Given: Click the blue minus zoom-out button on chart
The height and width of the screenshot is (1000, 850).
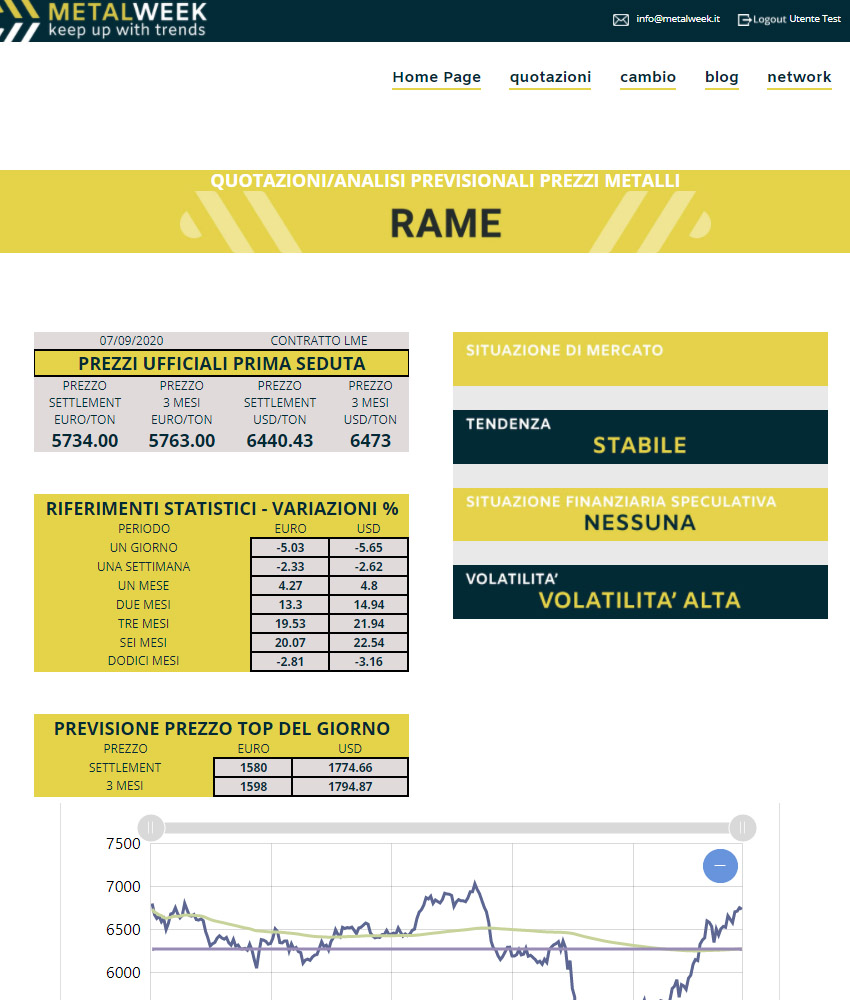Looking at the screenshot, I should point(720,865).
